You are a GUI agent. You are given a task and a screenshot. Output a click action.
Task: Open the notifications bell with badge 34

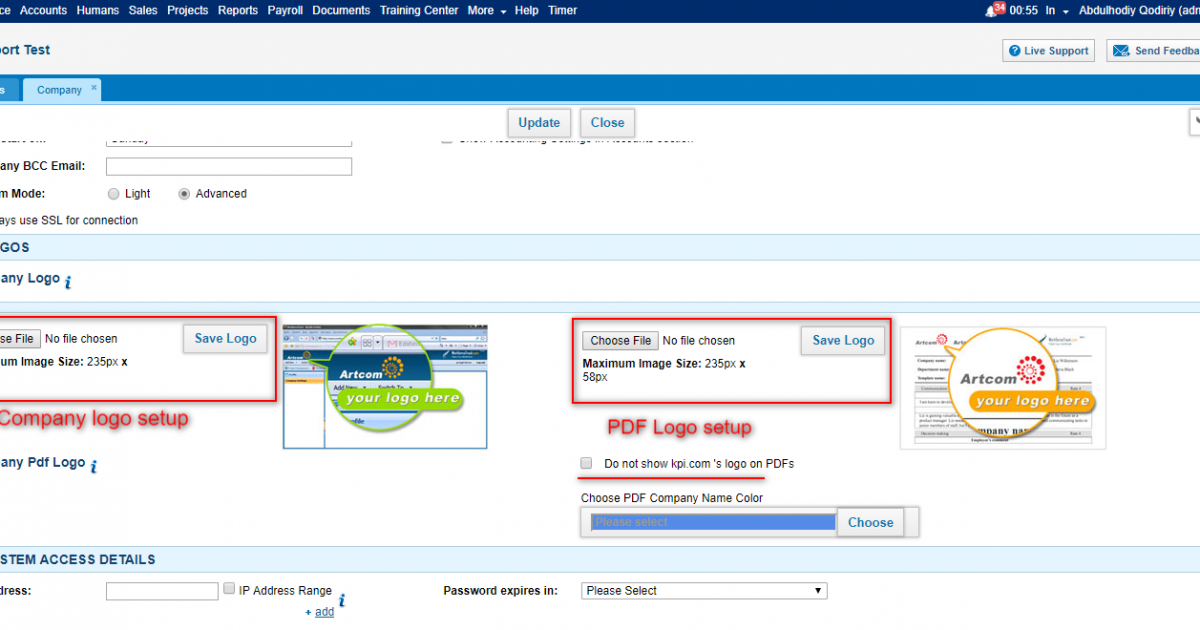994,10
